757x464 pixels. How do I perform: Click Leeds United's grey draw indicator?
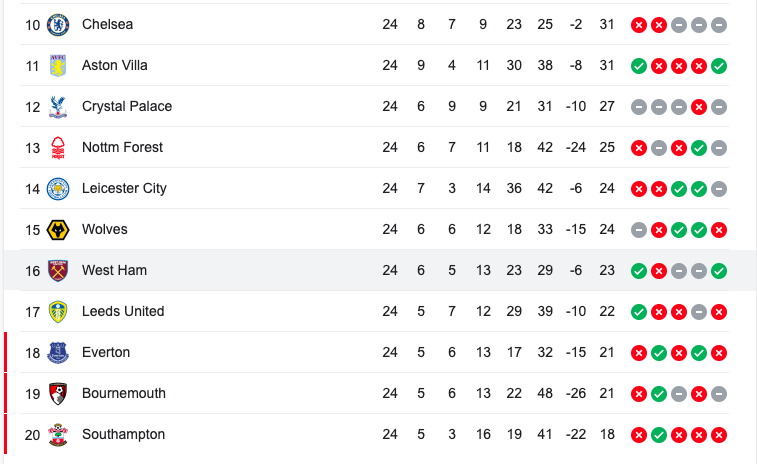pyautogui.click(x=699, y=312)
